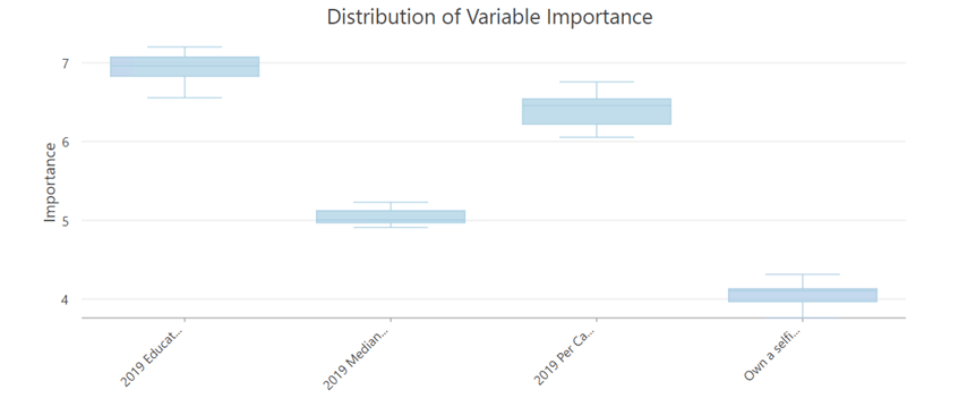The height and width of the screenshot is (412, 966).
Task: Click the chart title Distribution of Variable Importance
Action: coord(490,17)
